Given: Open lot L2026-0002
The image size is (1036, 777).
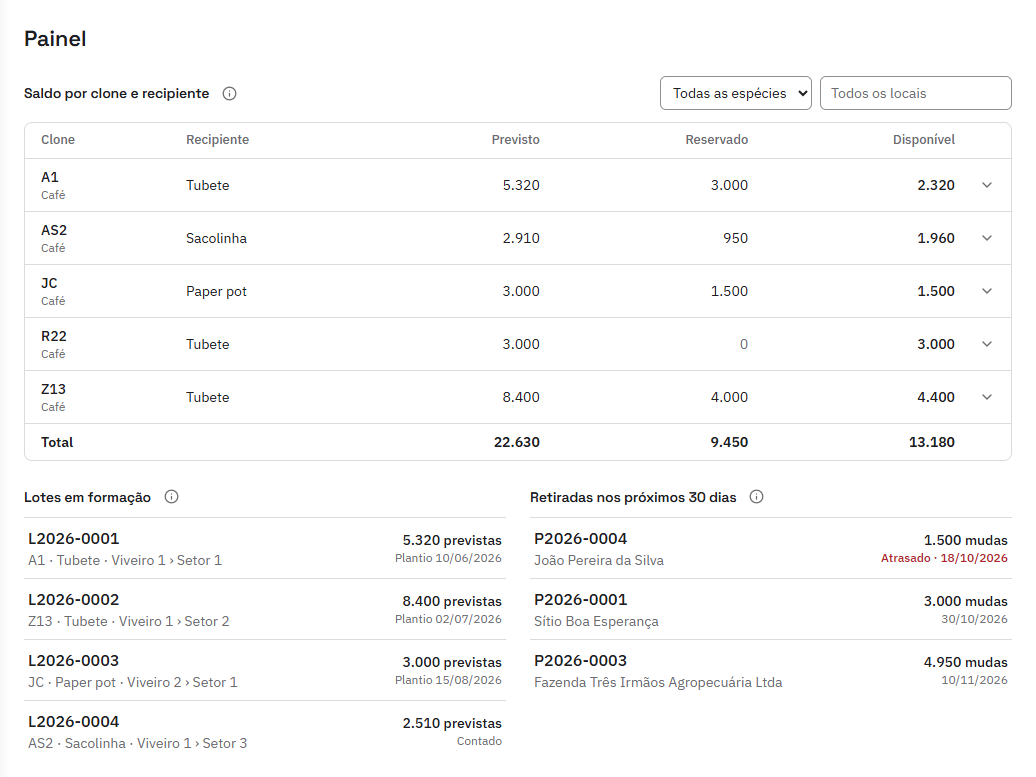Looking at the screenshot, I should 265,609.
